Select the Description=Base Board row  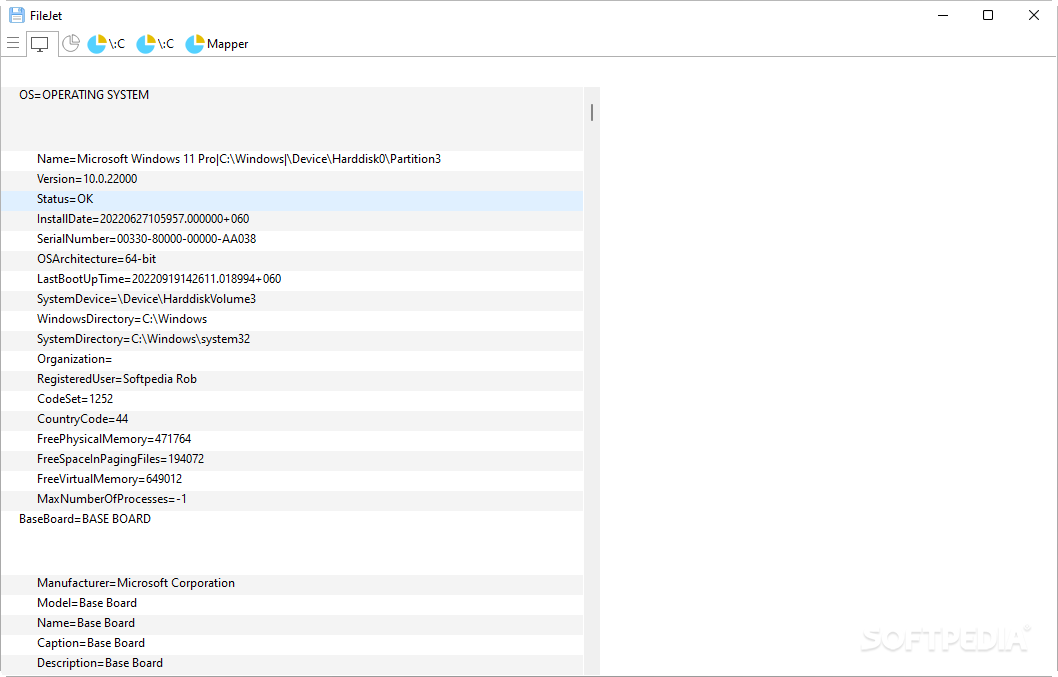click(x=292, y=664)
